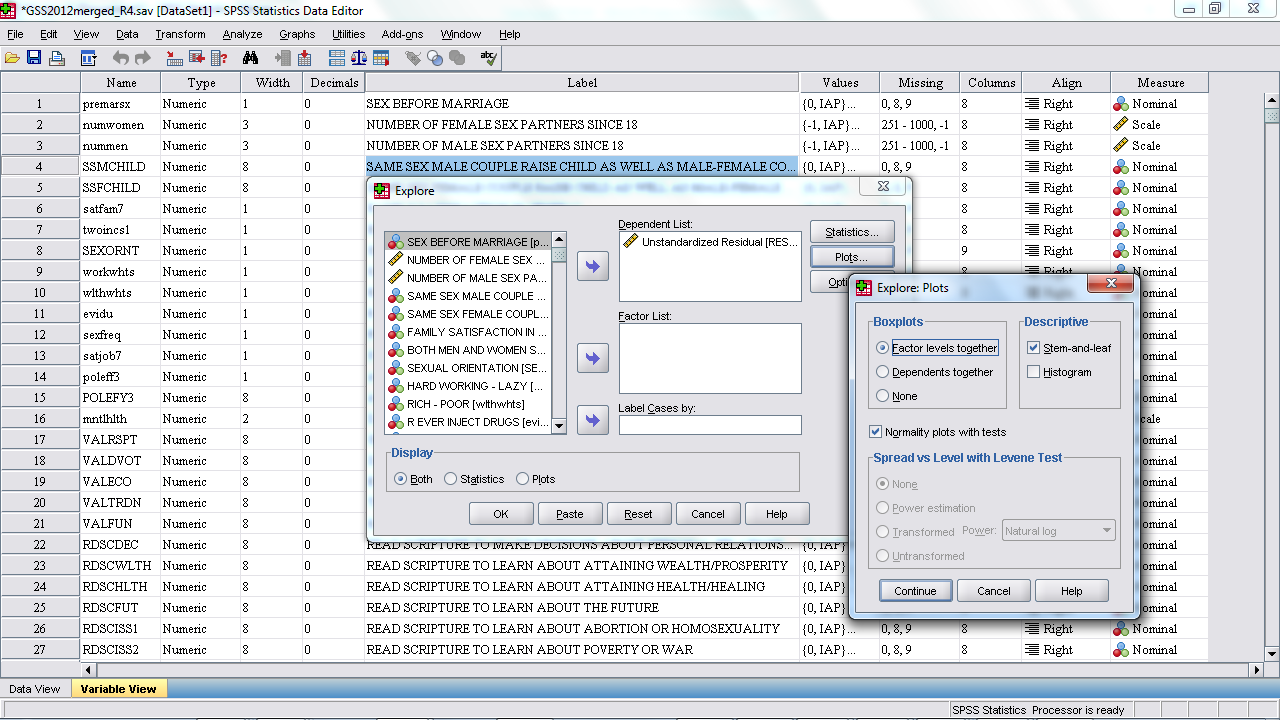
Task: Click the Plots... button in Explore
Action: 851,257
